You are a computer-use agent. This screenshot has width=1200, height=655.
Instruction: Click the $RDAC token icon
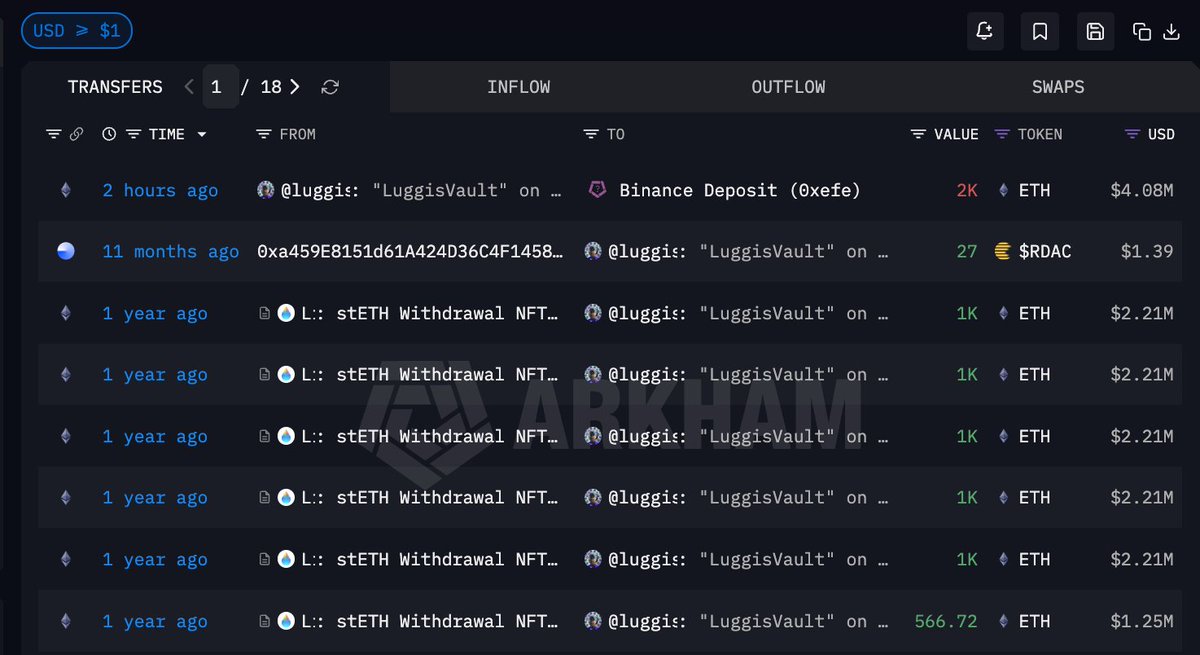[x=1003, y=252]
